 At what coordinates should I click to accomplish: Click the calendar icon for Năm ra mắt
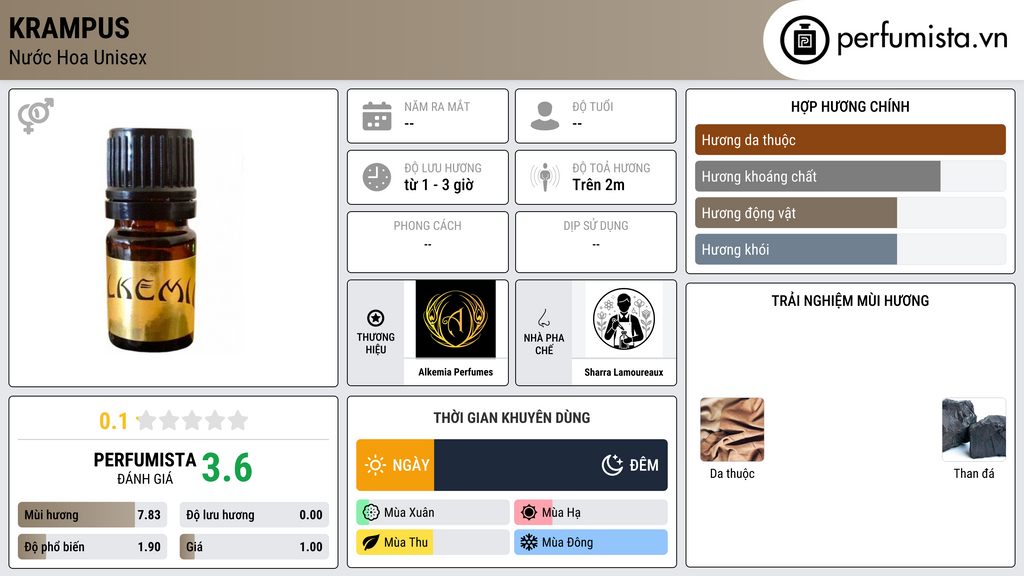pos(377,116)
